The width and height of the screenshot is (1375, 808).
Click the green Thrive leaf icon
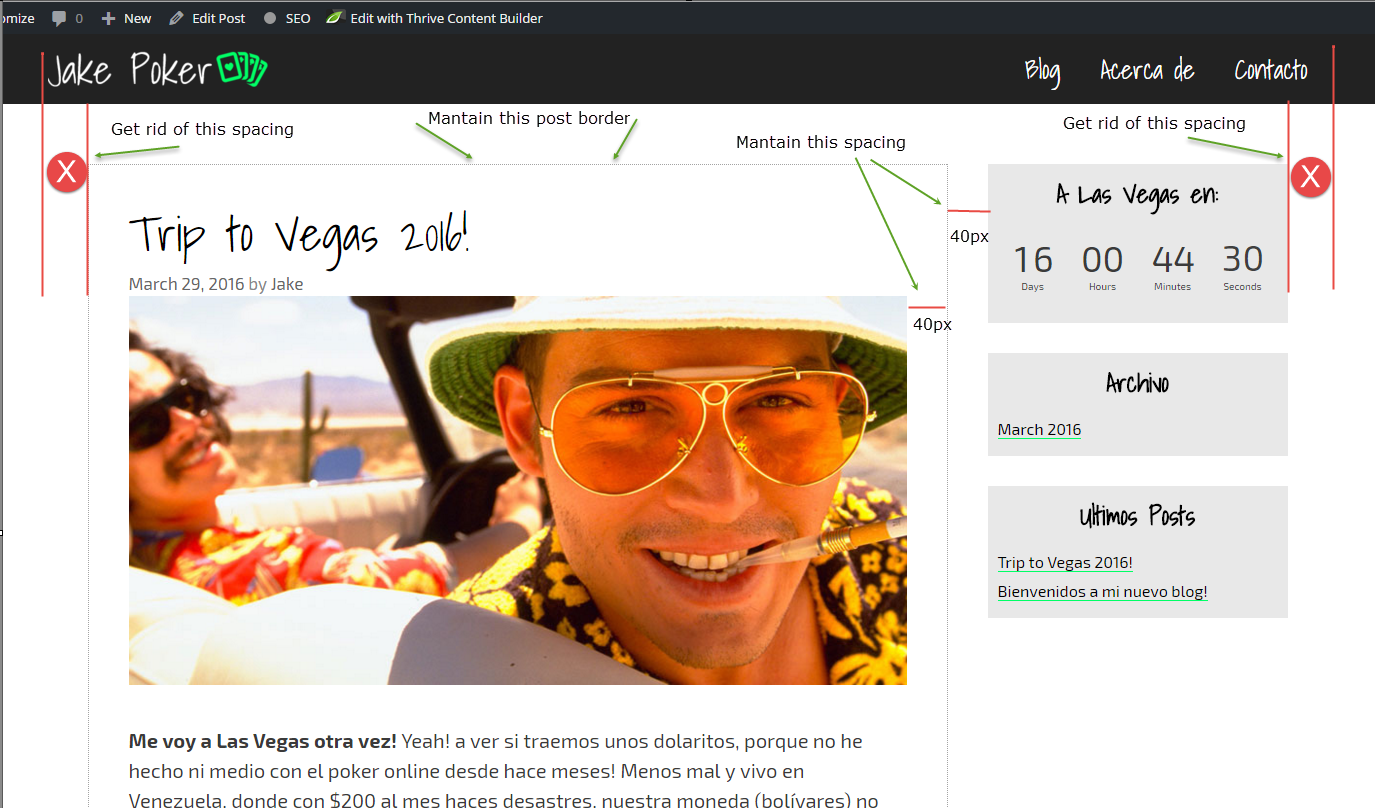coord(334,18)
